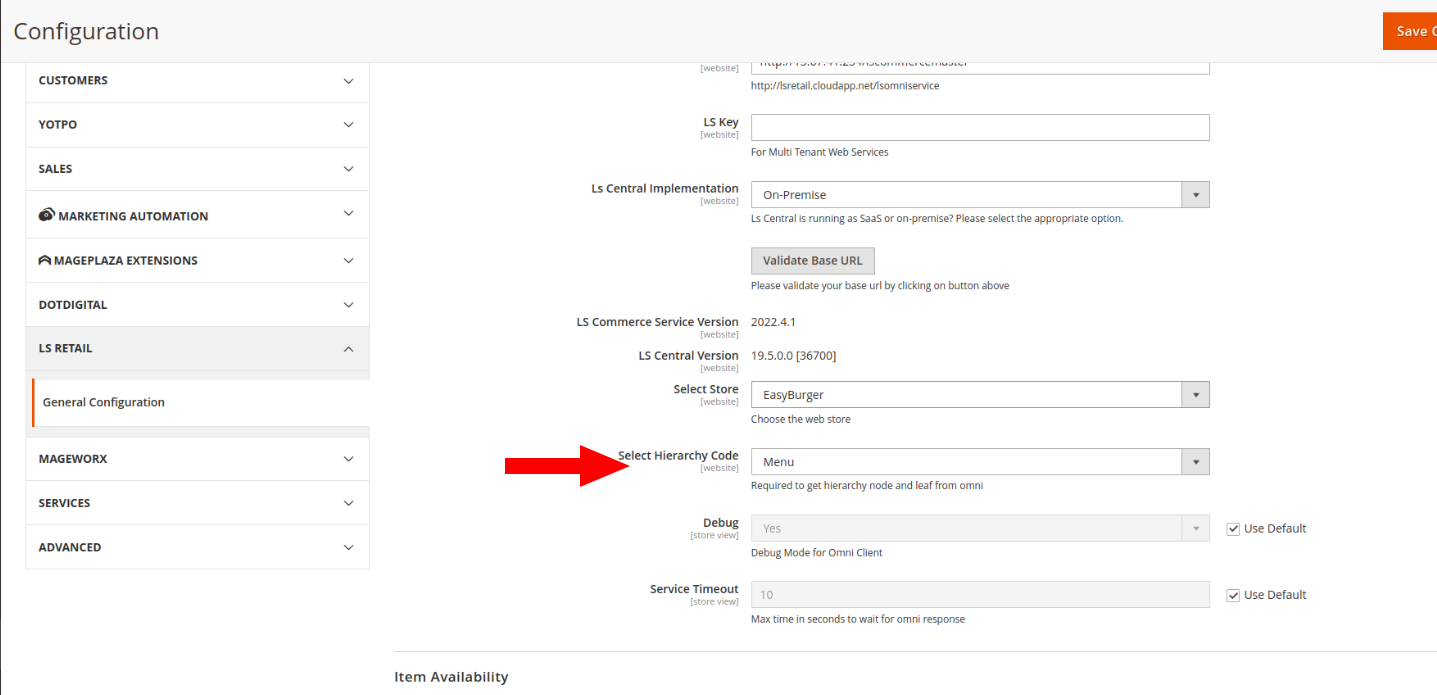This screenshot has height=695, width=1437.
Task: Expand the Customers section chevron
Action: click(x=348, y=81)
